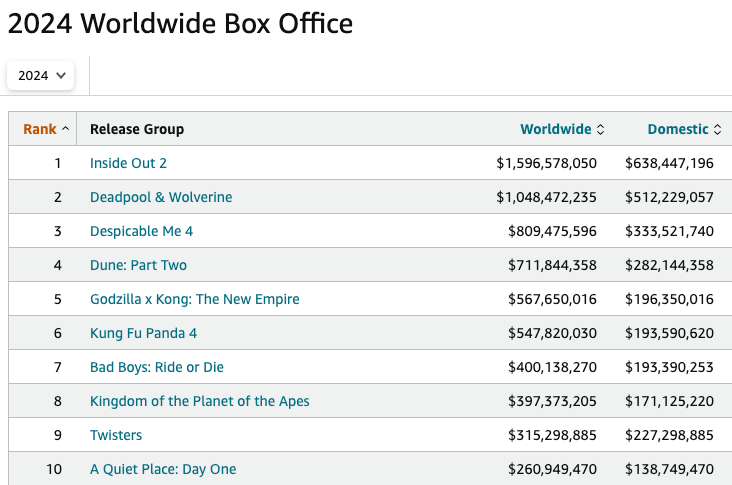The image size is (732, 485).
Task: View the Kung Fu Panda 4 entry
Action: coord(144,333)
